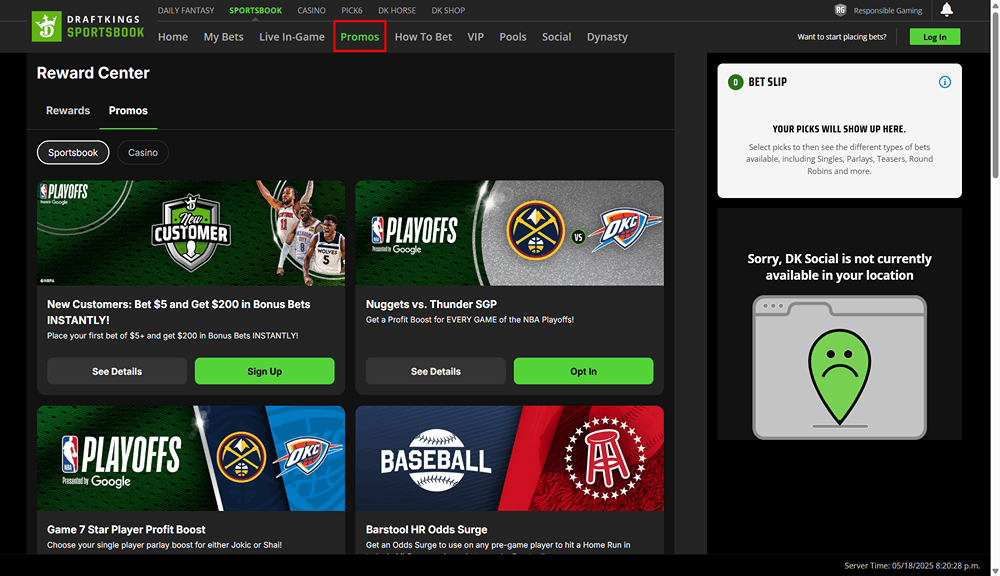Viewport: 1000px width, 576px height.
Task: Click the scrollbar down arrow
Action: click(995, 570)
